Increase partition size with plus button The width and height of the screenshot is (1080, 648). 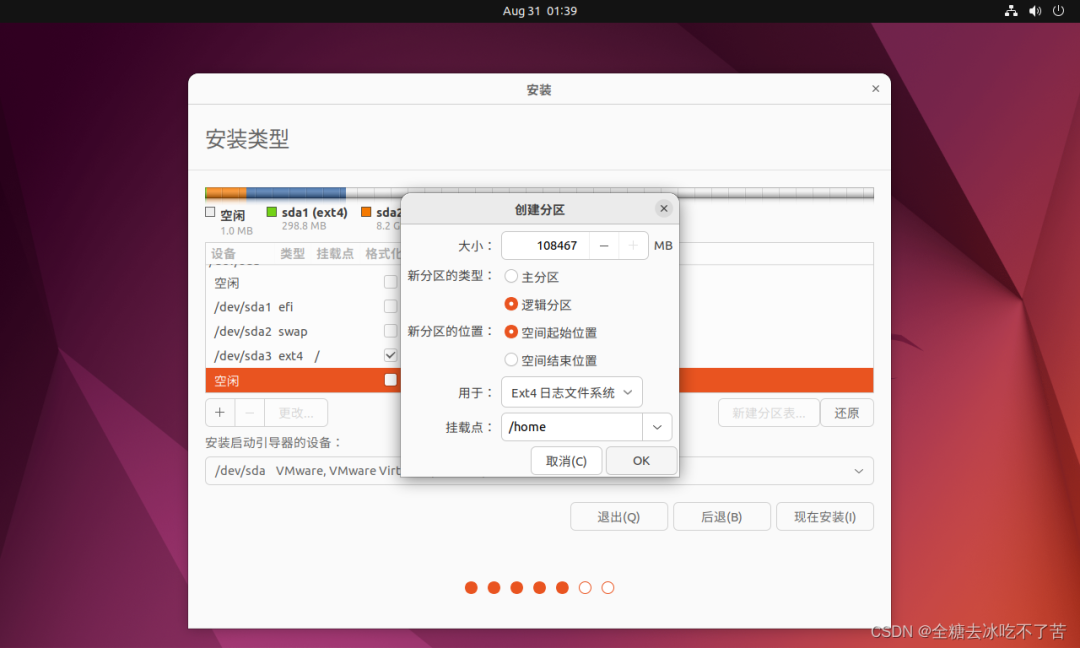[x=633, y=245]
